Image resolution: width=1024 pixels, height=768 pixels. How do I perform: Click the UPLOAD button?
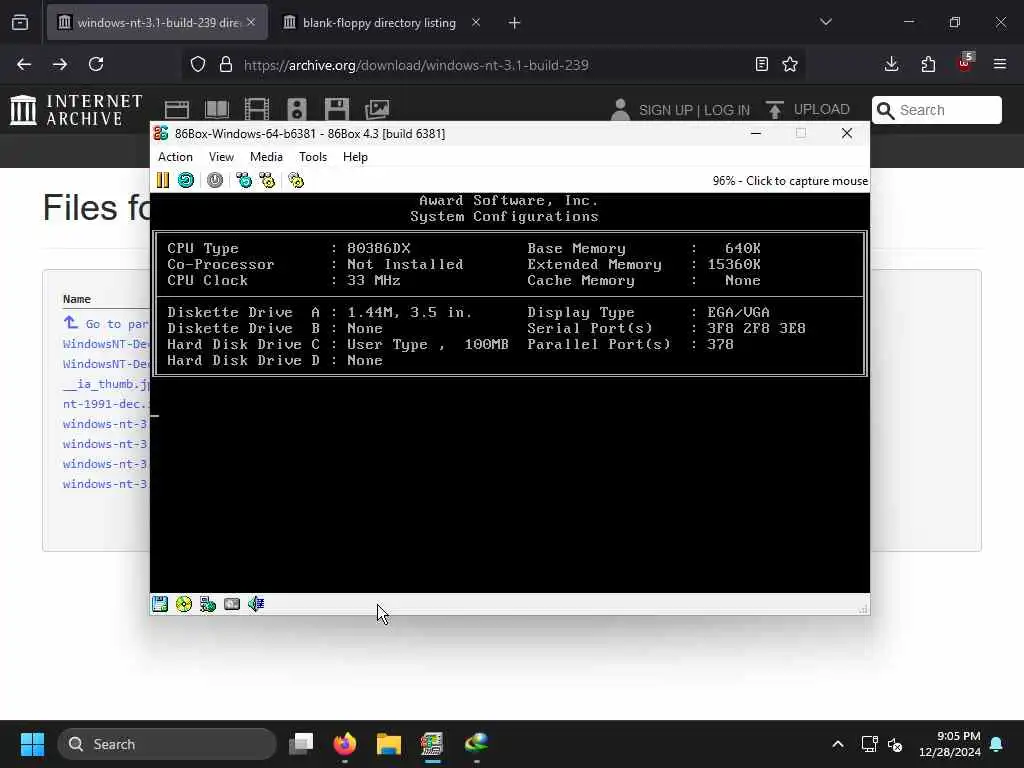click(x=808, y=110)
